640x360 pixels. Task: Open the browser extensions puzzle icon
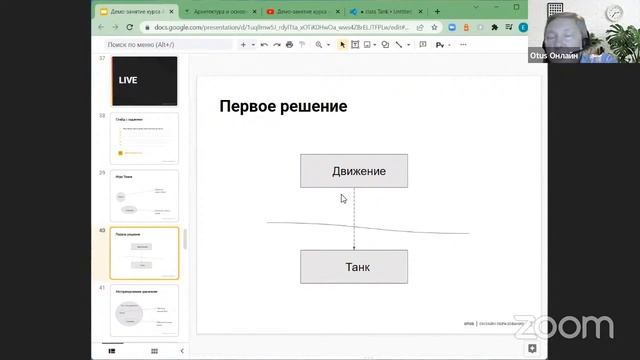pyautogui.click(x=495, y=27)
